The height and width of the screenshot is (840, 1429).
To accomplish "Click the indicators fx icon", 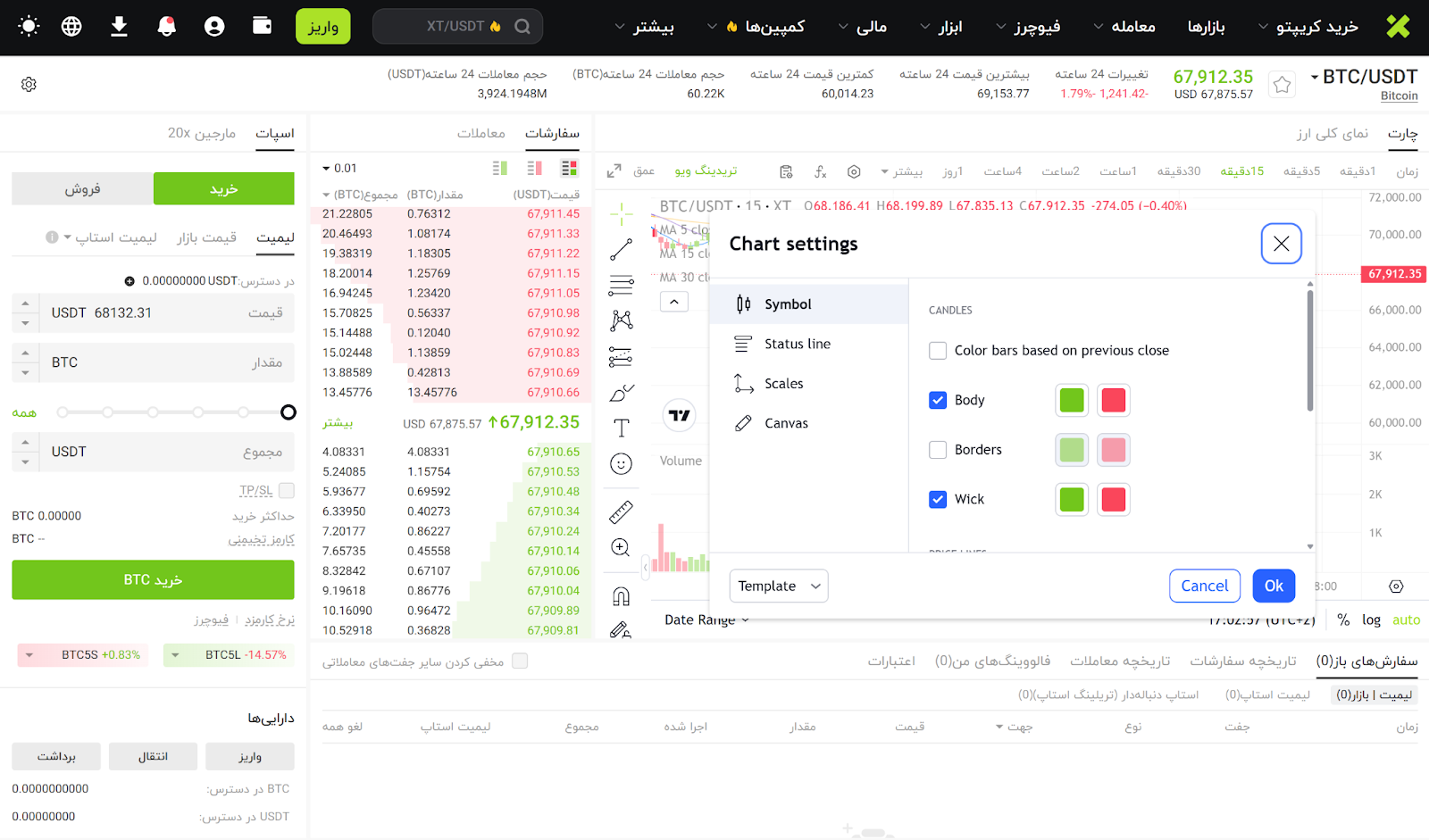I will coord(820,171).
